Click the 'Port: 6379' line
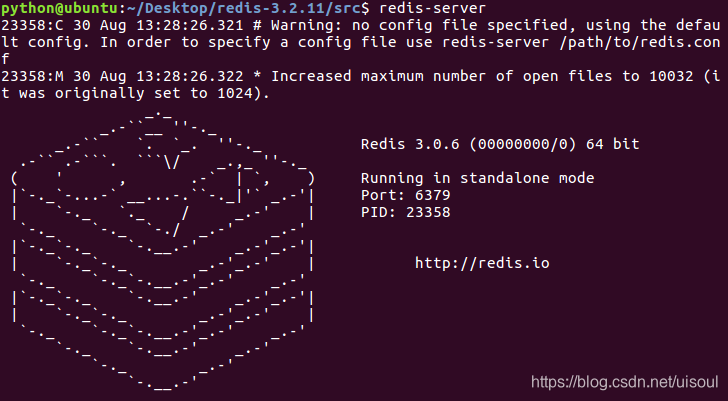The width and height of the screenshot is (728, 401). tap(405, 195)
